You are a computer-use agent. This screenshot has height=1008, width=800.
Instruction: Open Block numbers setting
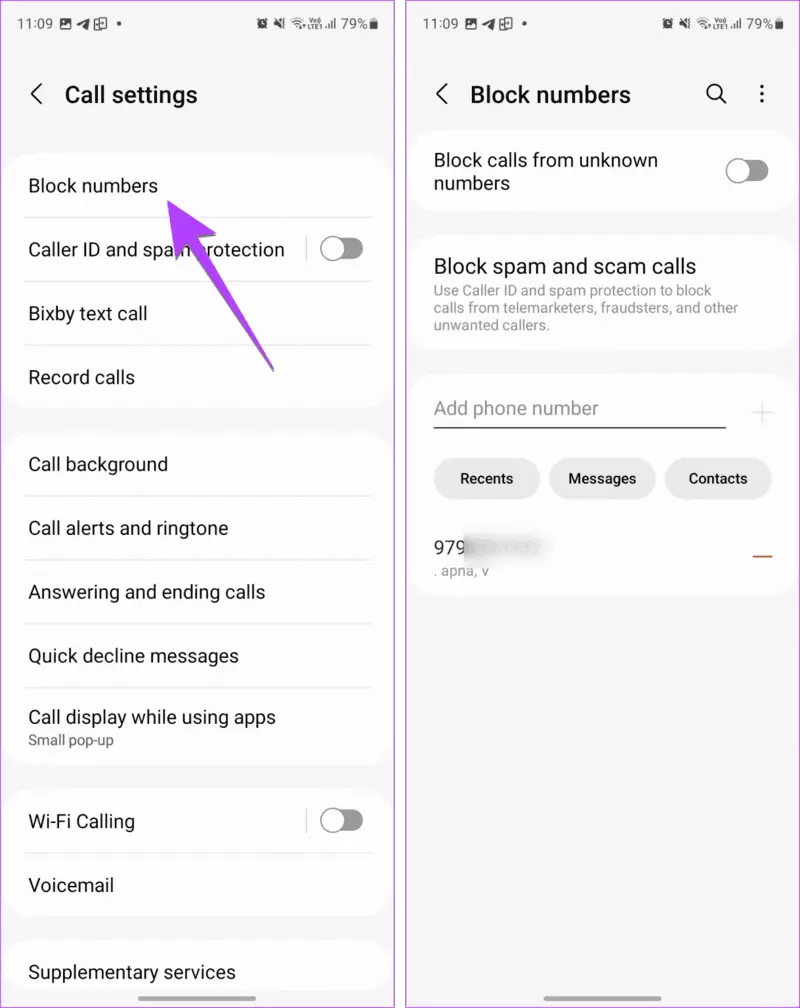[198, 186]
